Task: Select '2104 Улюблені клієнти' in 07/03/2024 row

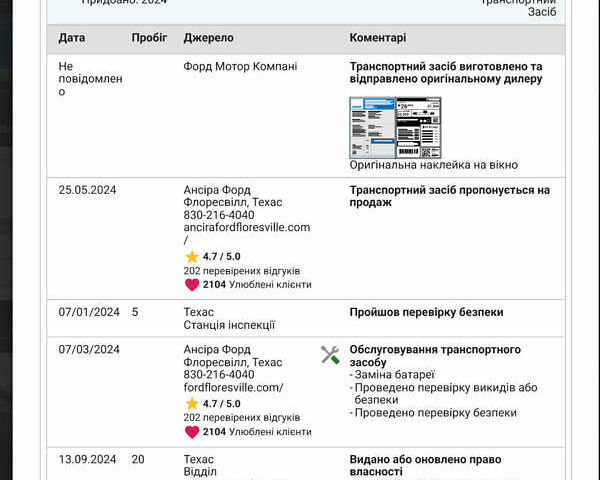Action: click(x=256, y=432)
